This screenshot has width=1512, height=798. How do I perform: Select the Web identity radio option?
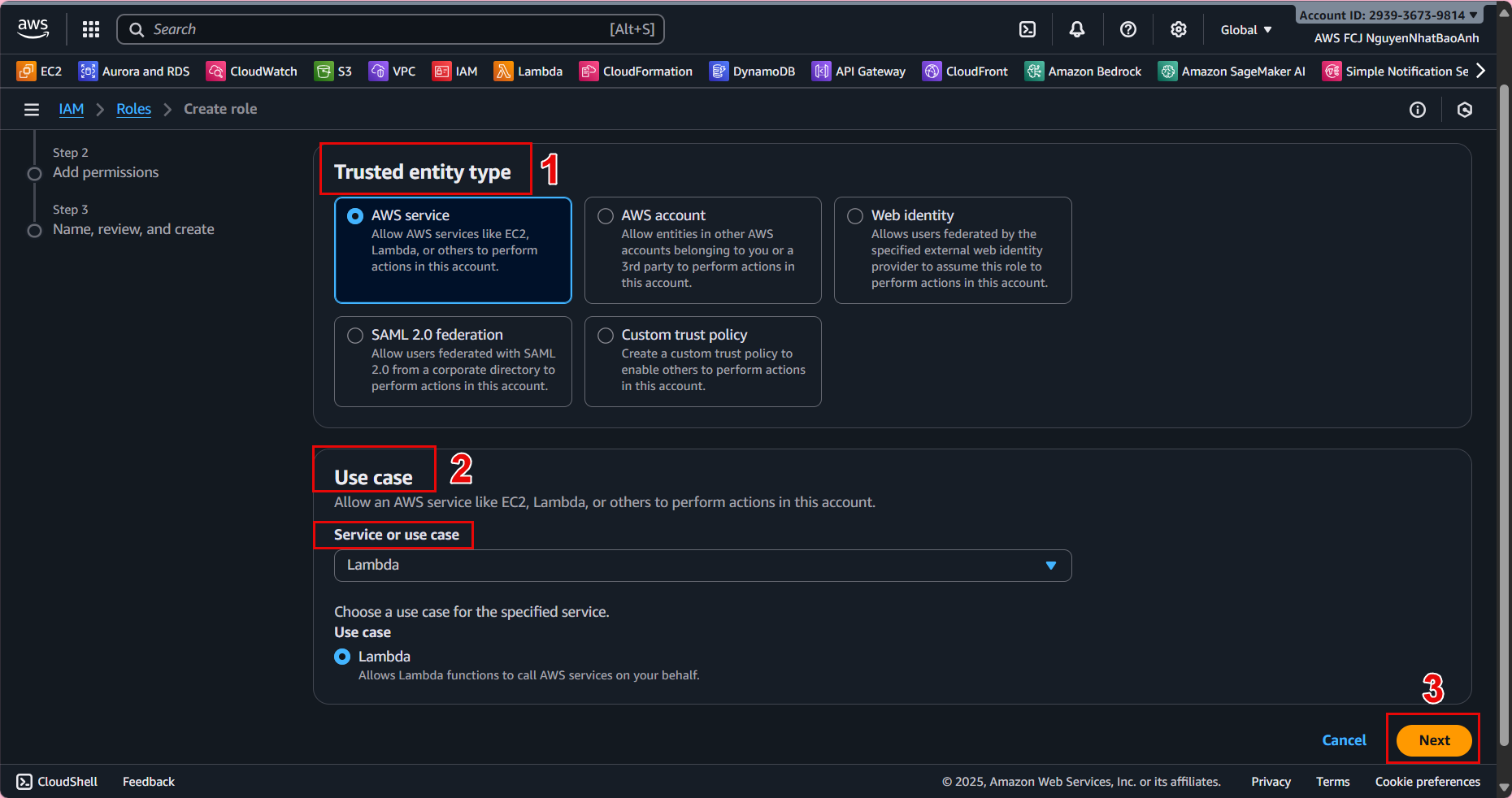[855, 216]
